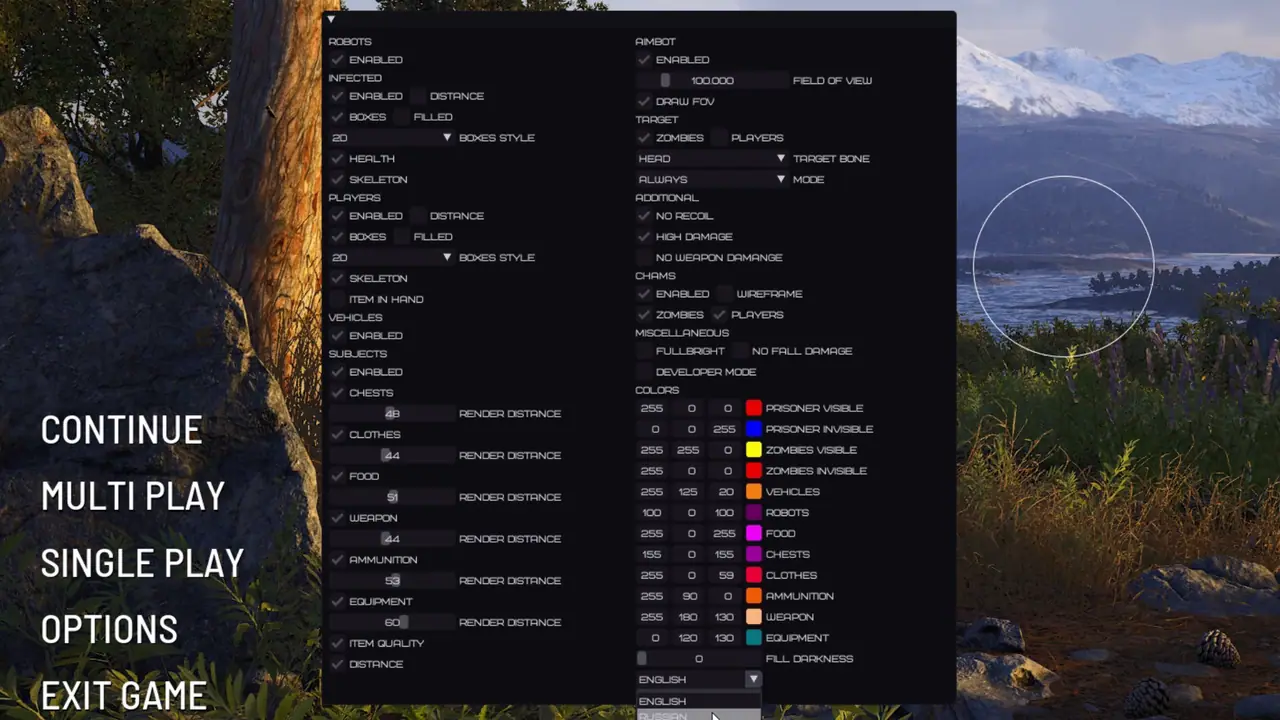Toggle the High Damage option
The image size is (1280, 720).
[x=644, y=237]
